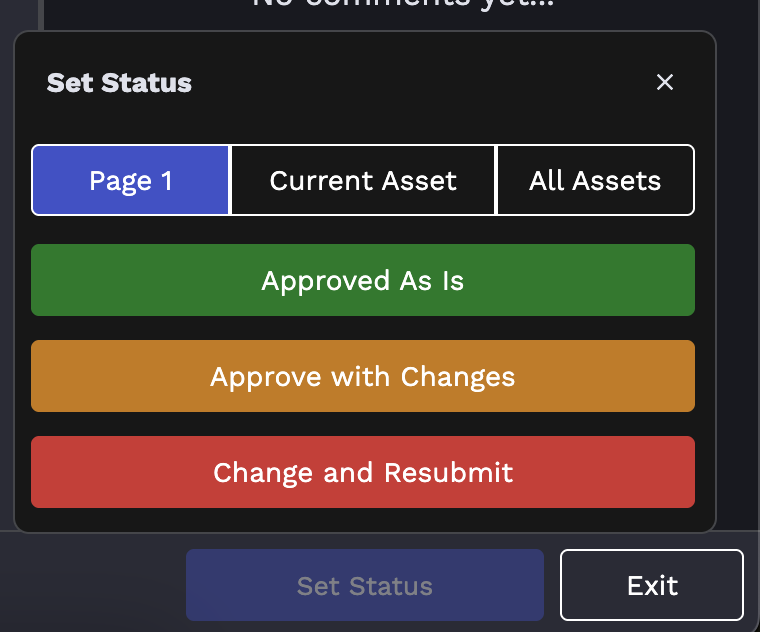The image size is (760, 632).
Task: Select the Page 1 scope tab
Action: point(131,180)
